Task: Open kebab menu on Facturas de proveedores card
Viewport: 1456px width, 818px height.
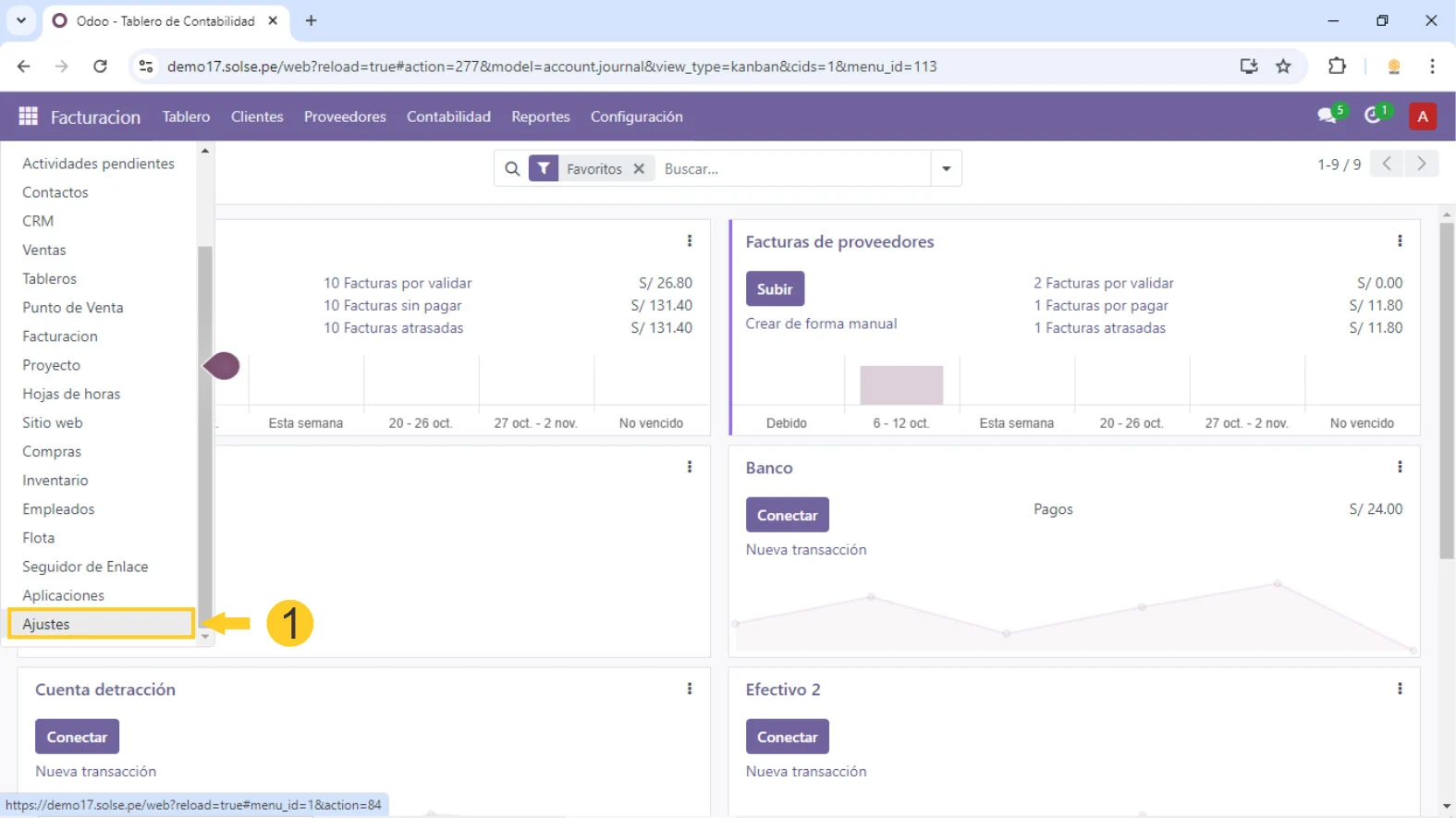Action: tap(1400, 241)
